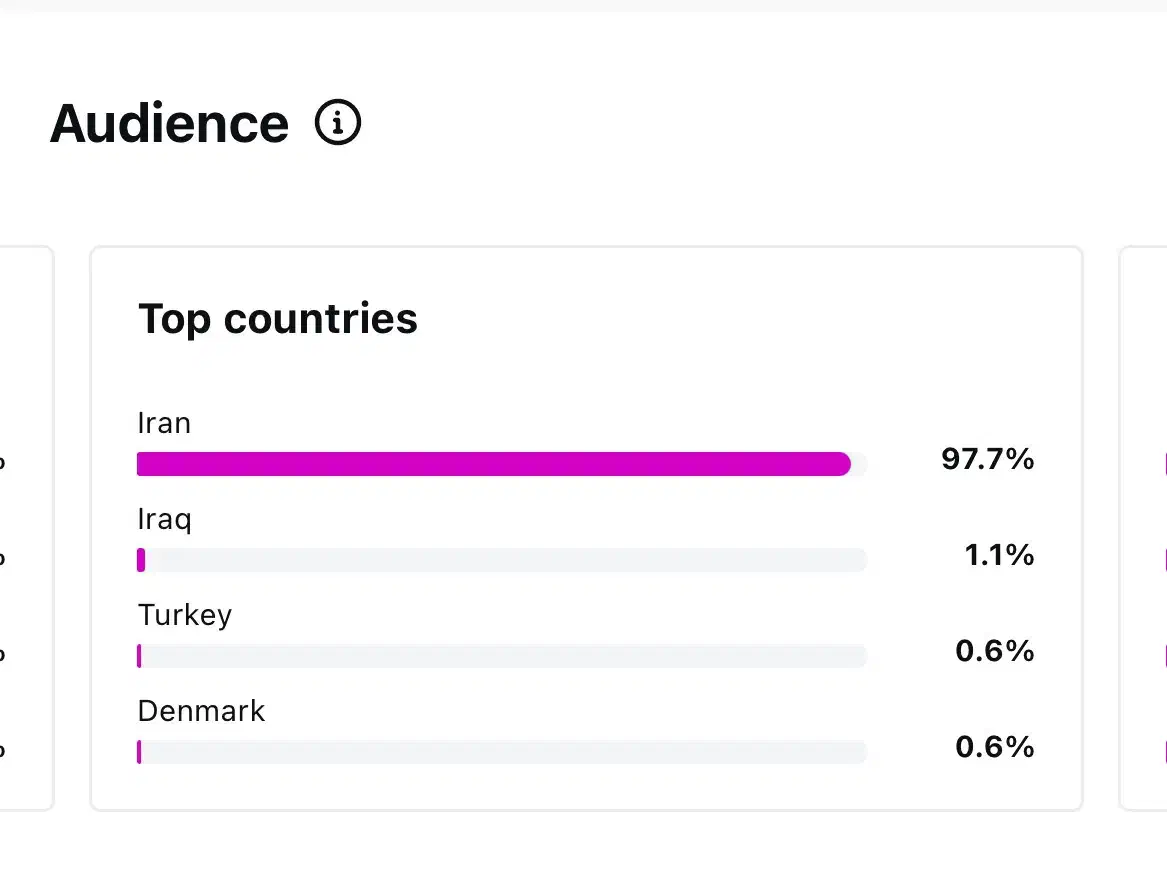The width and height of the screenshot is (1167, 881).
Task: Click the 97.7% value for Iran
Action: [x=986, y=460]
